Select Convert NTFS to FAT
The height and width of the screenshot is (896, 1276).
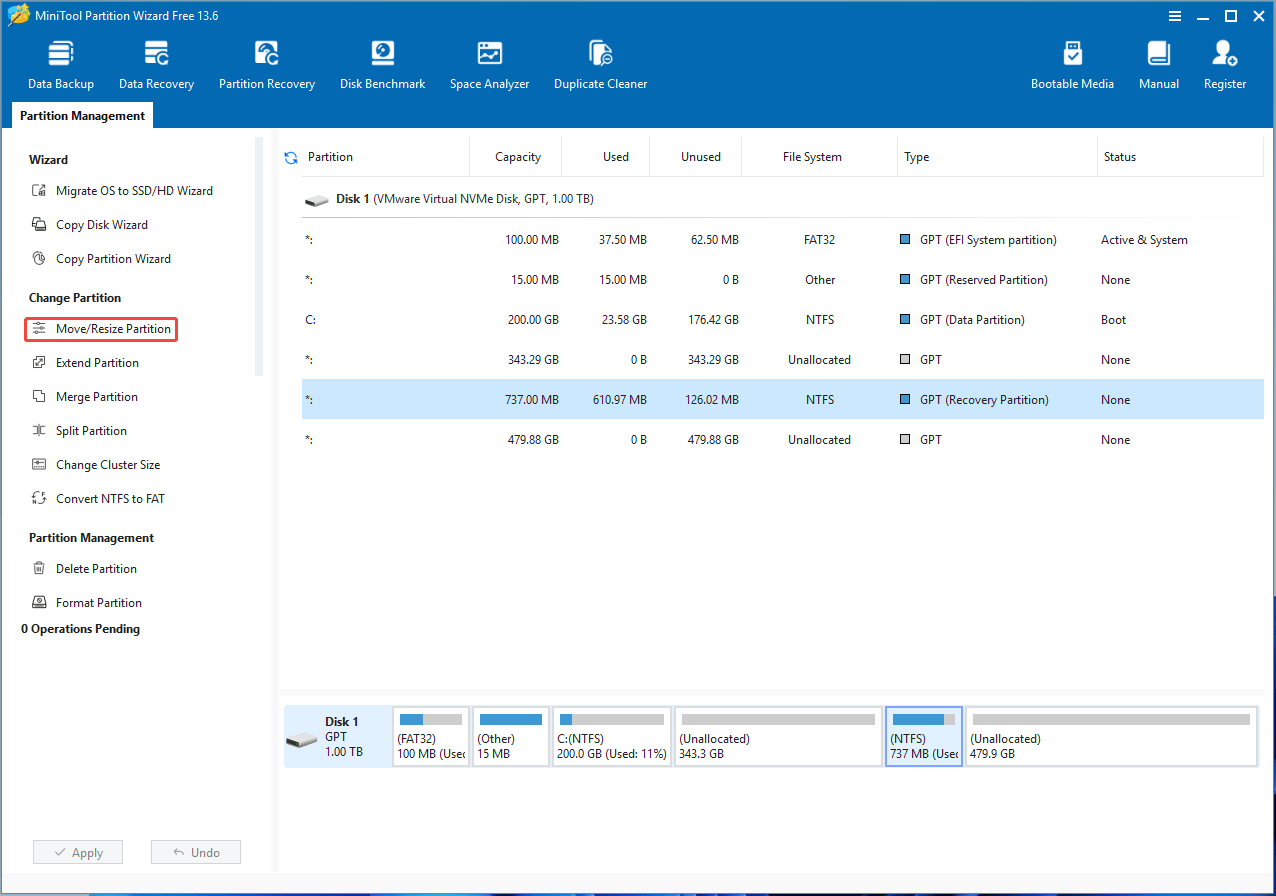(x=107, y=498)
